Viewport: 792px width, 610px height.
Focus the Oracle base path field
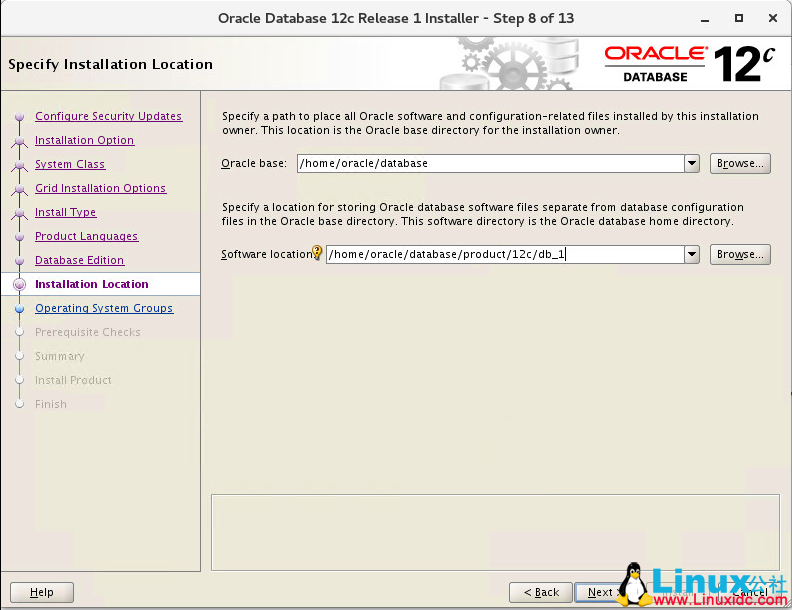point(490,163)
